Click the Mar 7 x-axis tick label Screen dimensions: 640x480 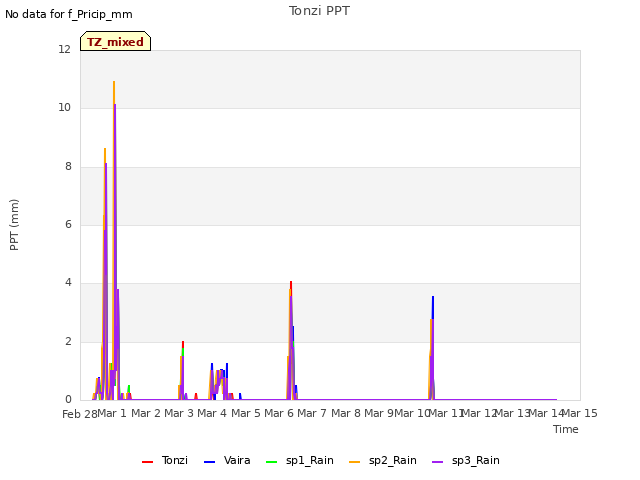(x=312, y=413)
